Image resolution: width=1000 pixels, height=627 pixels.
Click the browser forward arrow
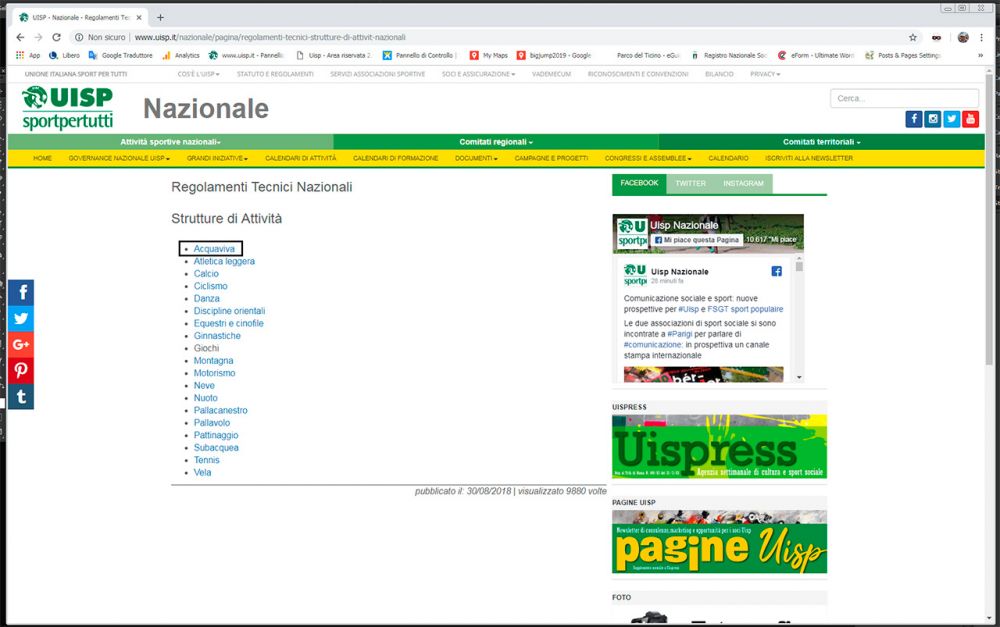[x=38, y=38]
